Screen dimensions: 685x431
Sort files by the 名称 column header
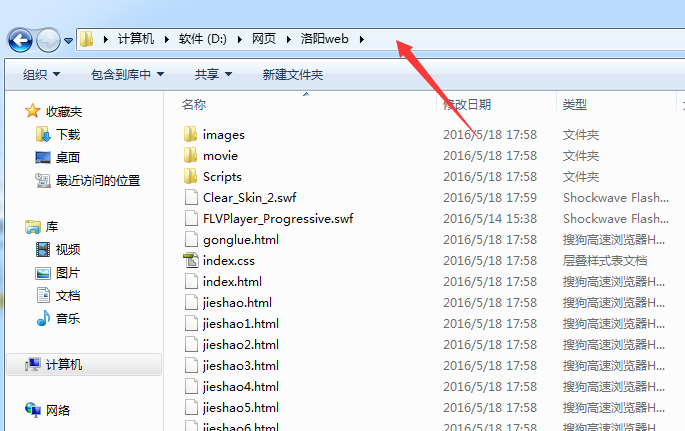(x=194, y=104)
